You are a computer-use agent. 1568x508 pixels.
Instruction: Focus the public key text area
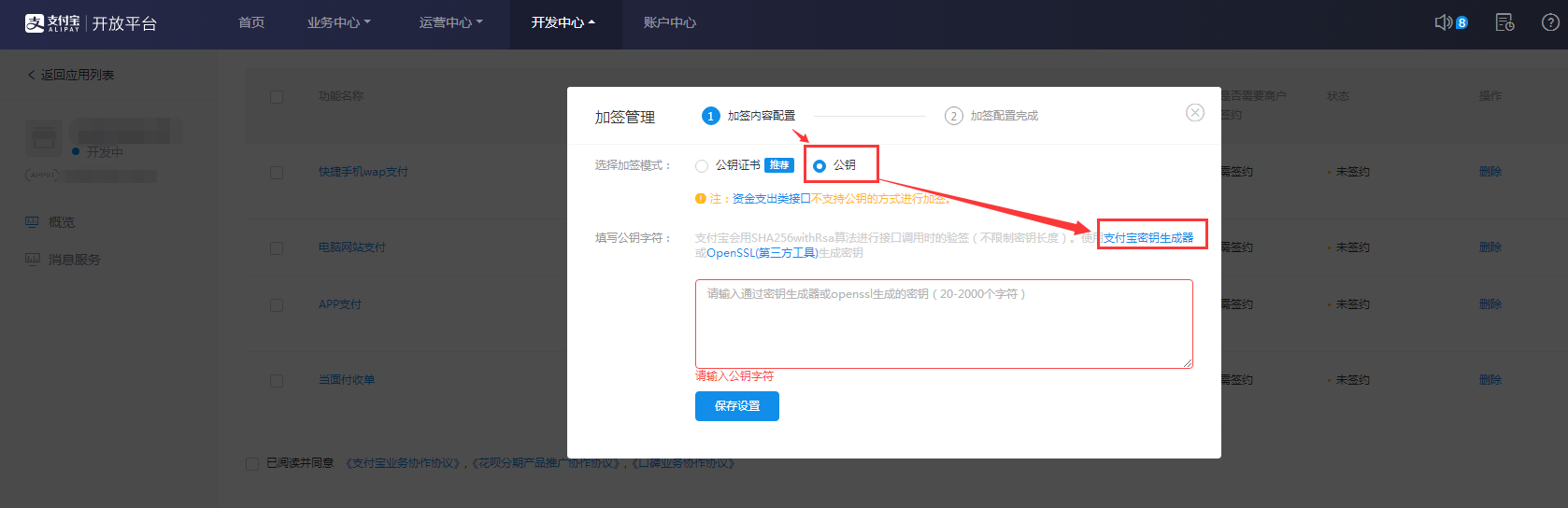click(944, 324)
